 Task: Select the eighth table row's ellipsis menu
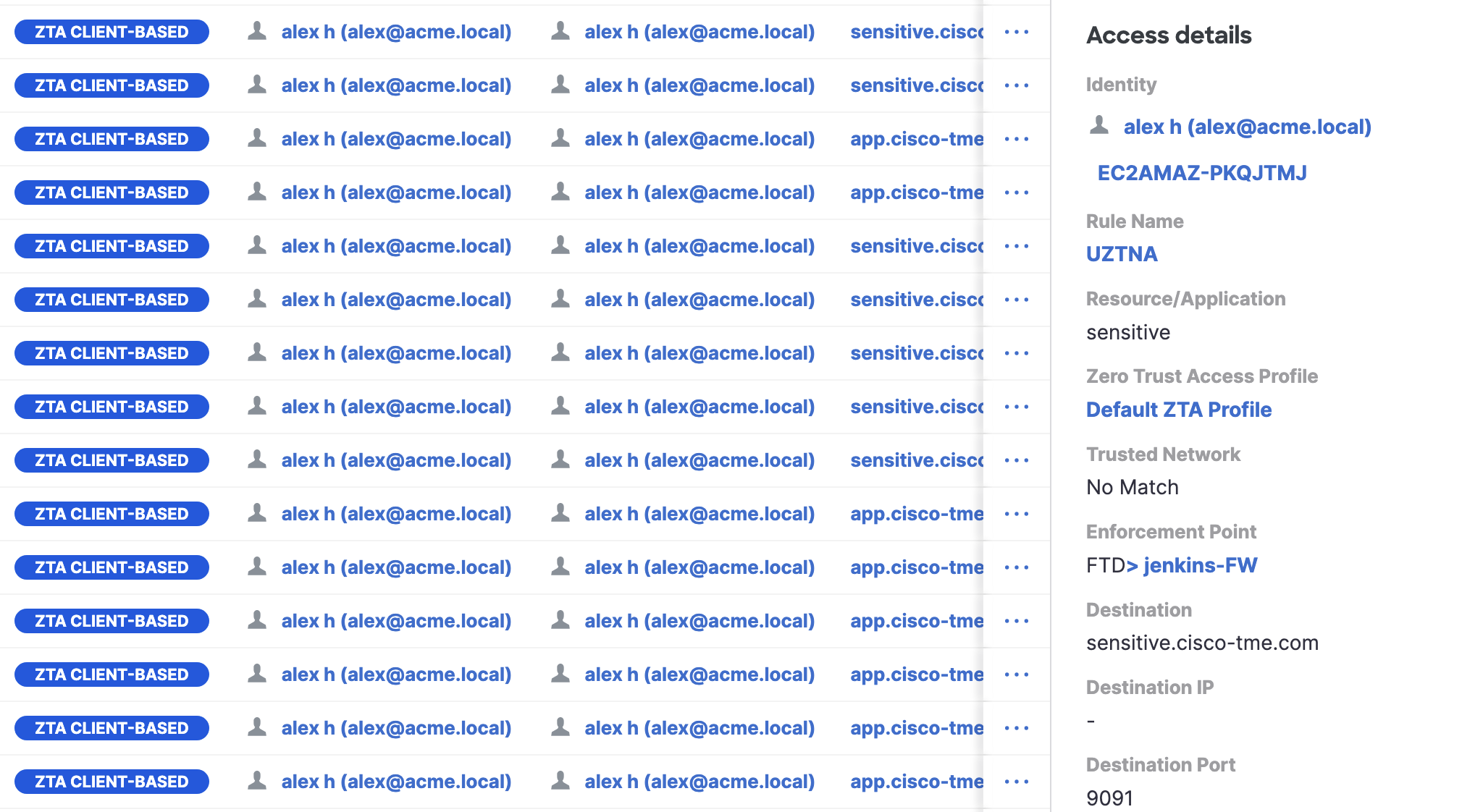click(x=1017, y=407)
